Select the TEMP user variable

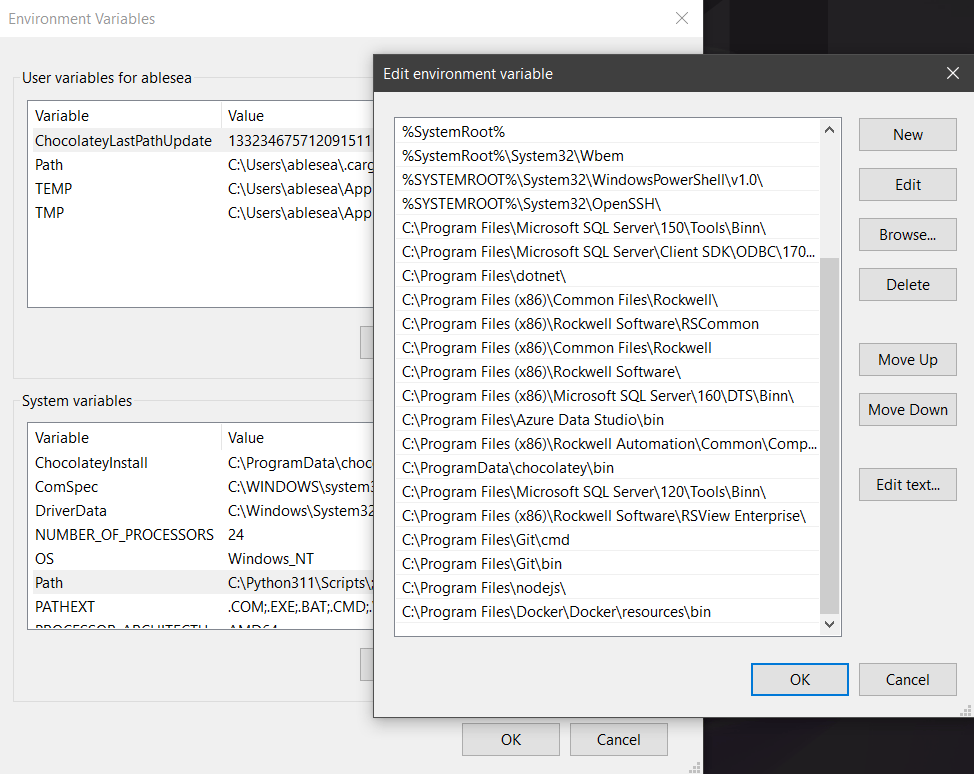coord(201,189)
